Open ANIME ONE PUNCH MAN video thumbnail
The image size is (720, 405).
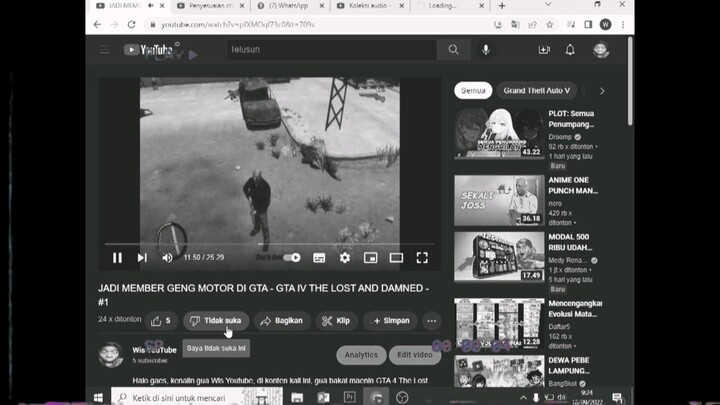pyautogui.click(x=499, y=200)
